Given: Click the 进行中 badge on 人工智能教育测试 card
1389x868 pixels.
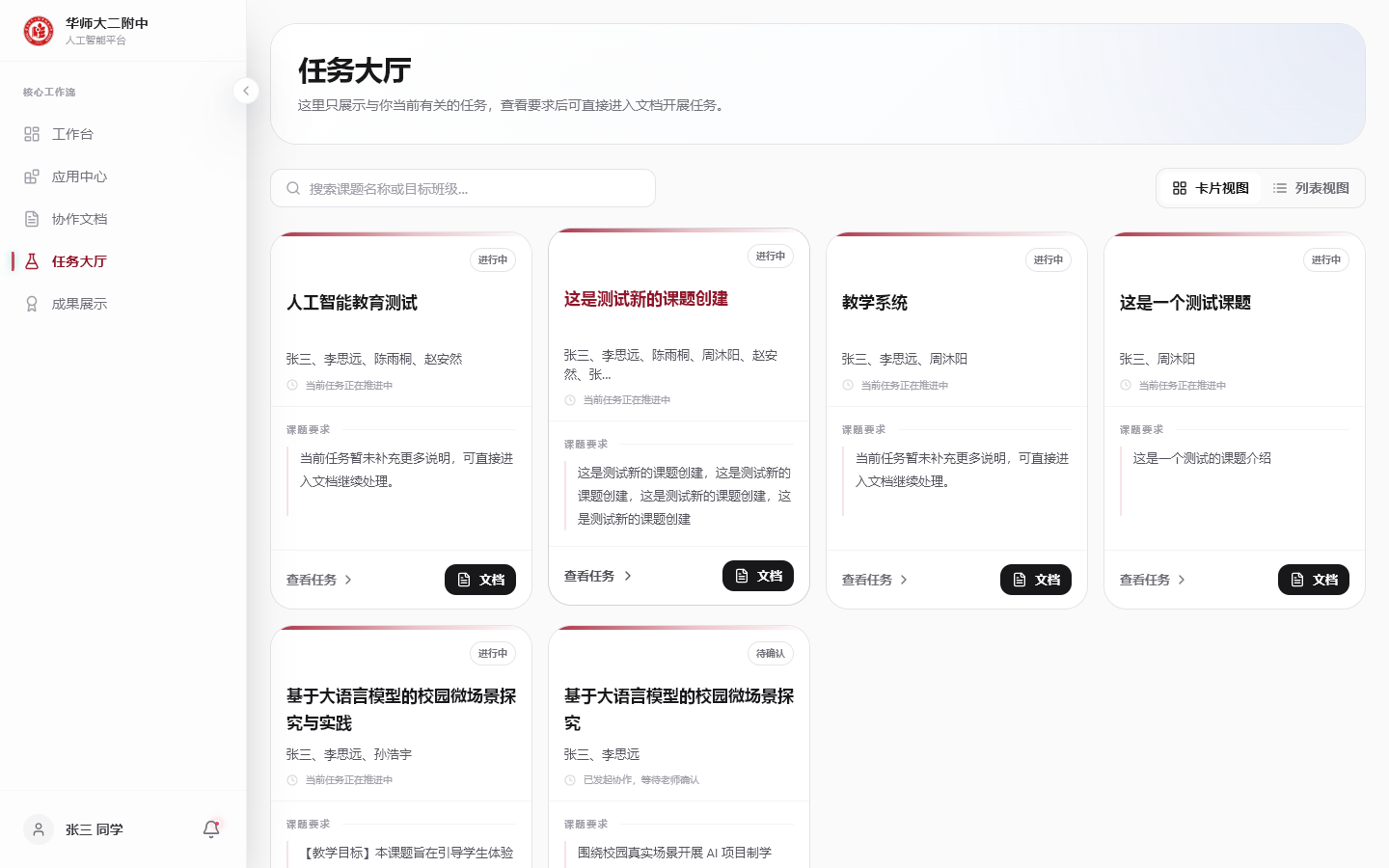Looking at the screenshot, I should 493,259.
